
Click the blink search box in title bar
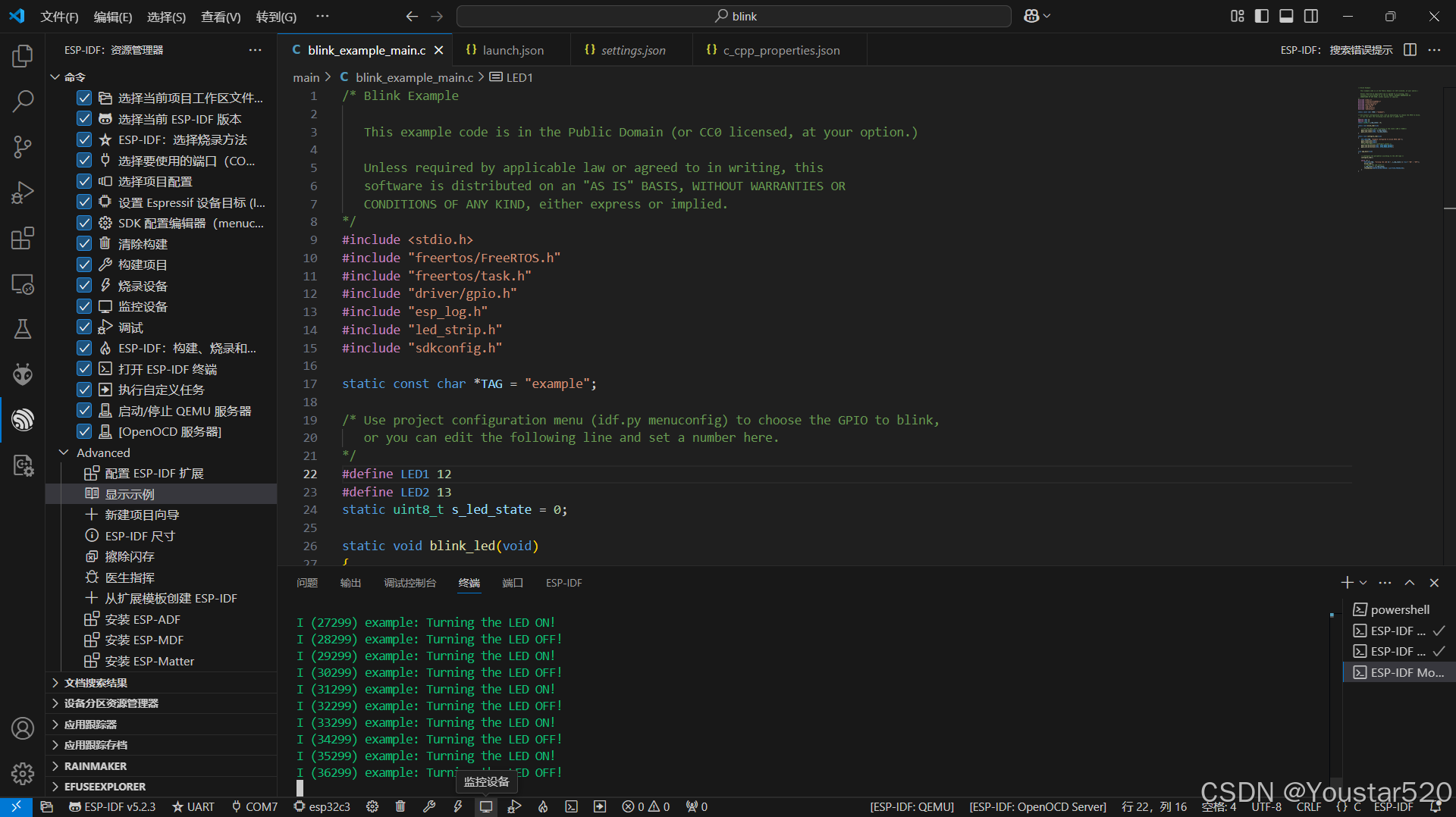pos(734,16)
